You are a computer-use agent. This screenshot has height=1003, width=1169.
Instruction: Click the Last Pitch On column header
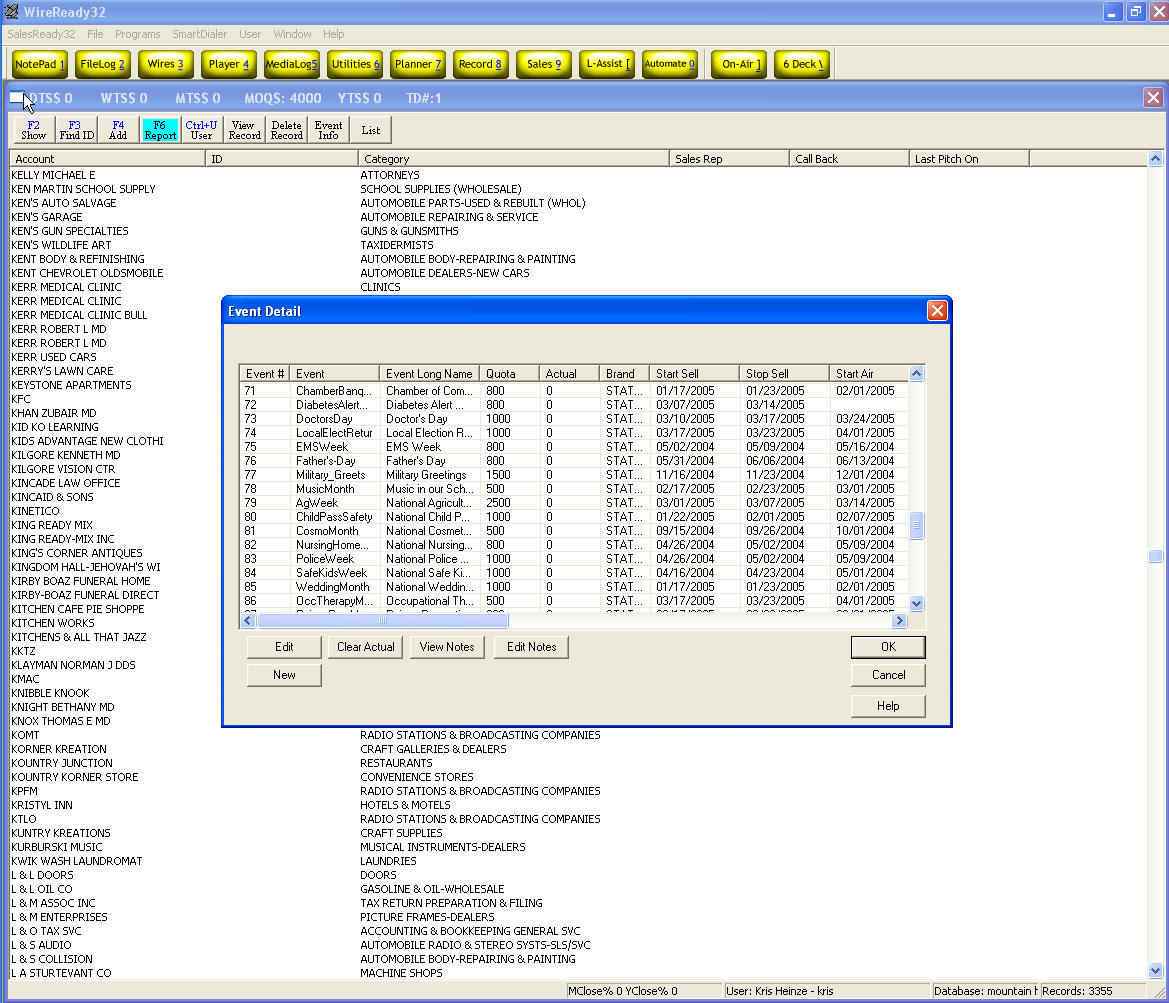[x=969, y=159]
